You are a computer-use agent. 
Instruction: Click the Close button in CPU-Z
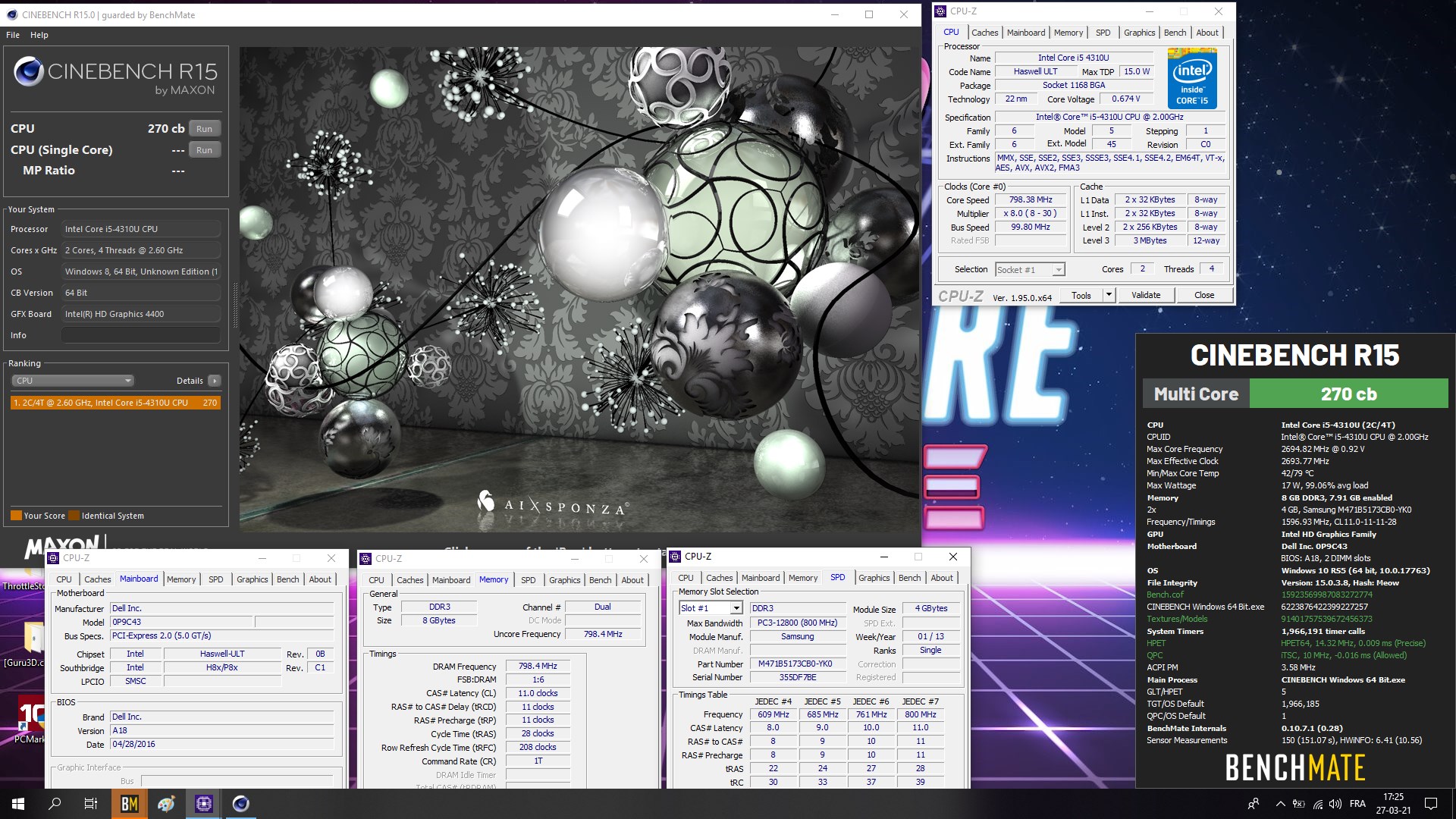point(1204,295)
